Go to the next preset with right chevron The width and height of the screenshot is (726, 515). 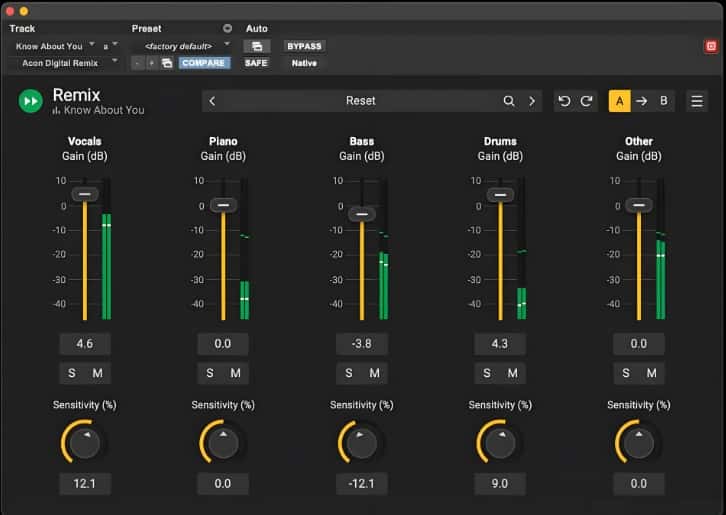pos(532,101)
